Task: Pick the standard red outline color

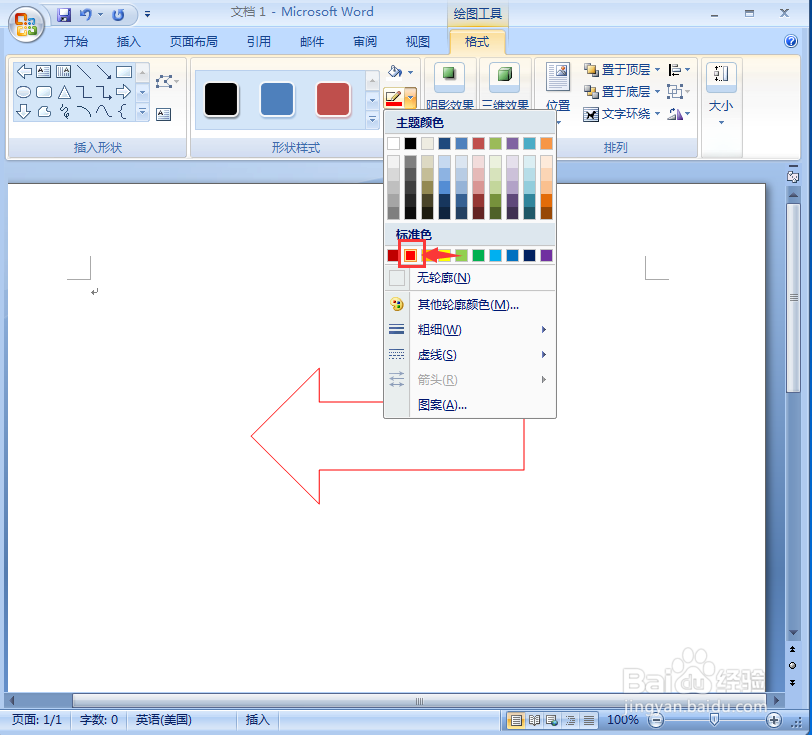Action: point(411,255)
